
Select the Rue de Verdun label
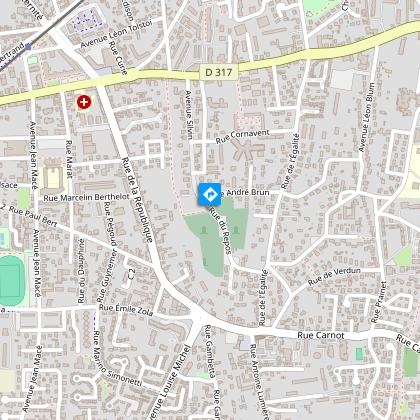[x=334, y=276]
